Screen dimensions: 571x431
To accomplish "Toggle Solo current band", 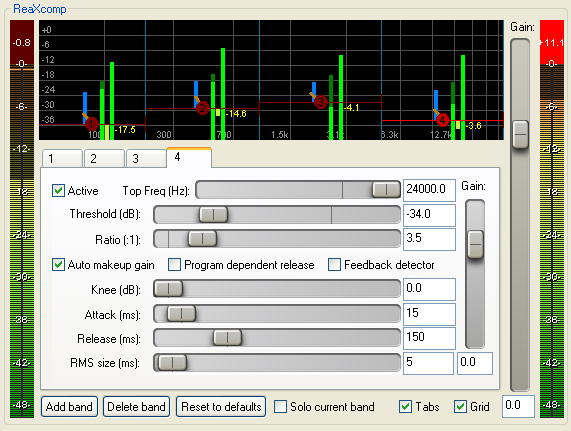I will [x=280, y=406].
